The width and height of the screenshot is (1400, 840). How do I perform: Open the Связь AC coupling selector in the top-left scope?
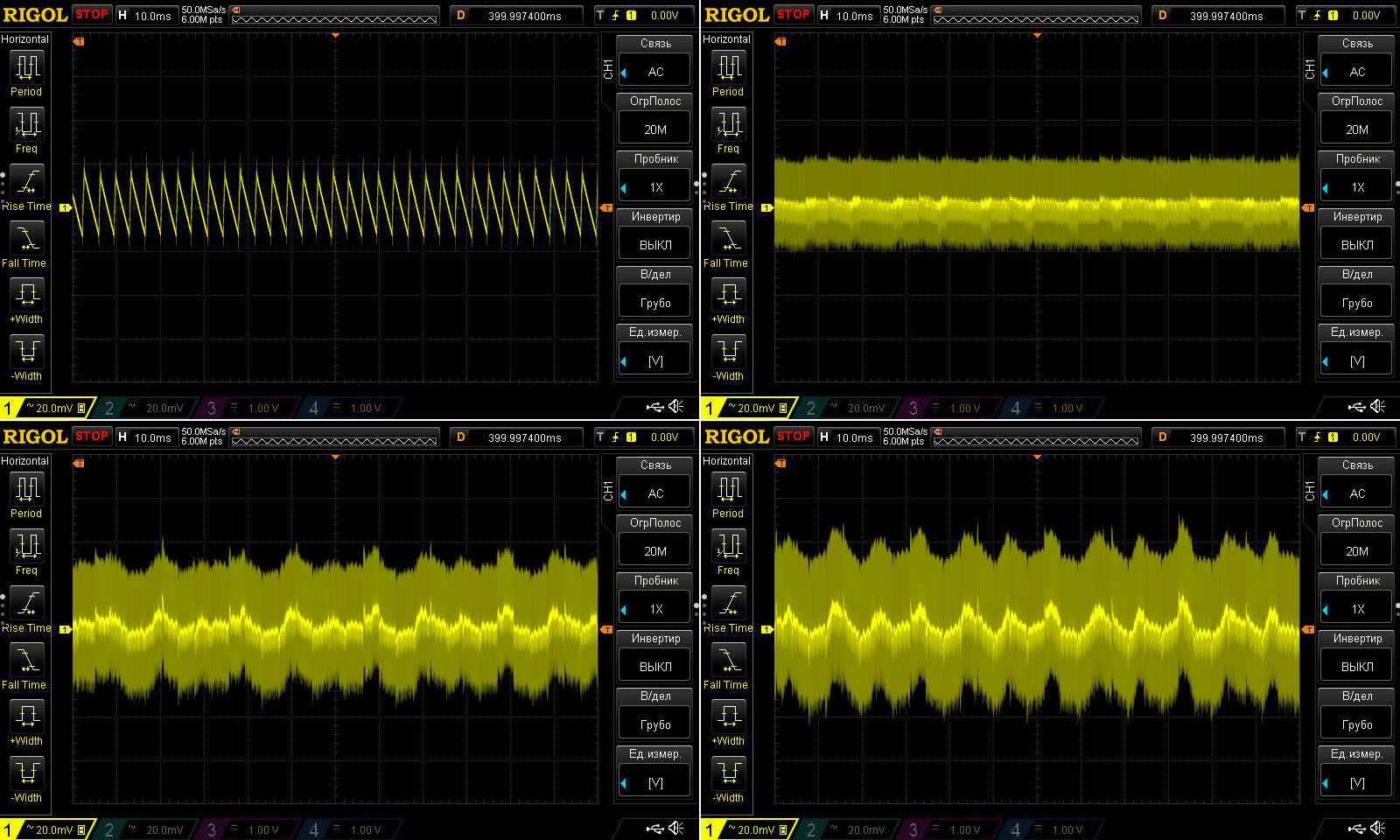click(x=655, y=72)
